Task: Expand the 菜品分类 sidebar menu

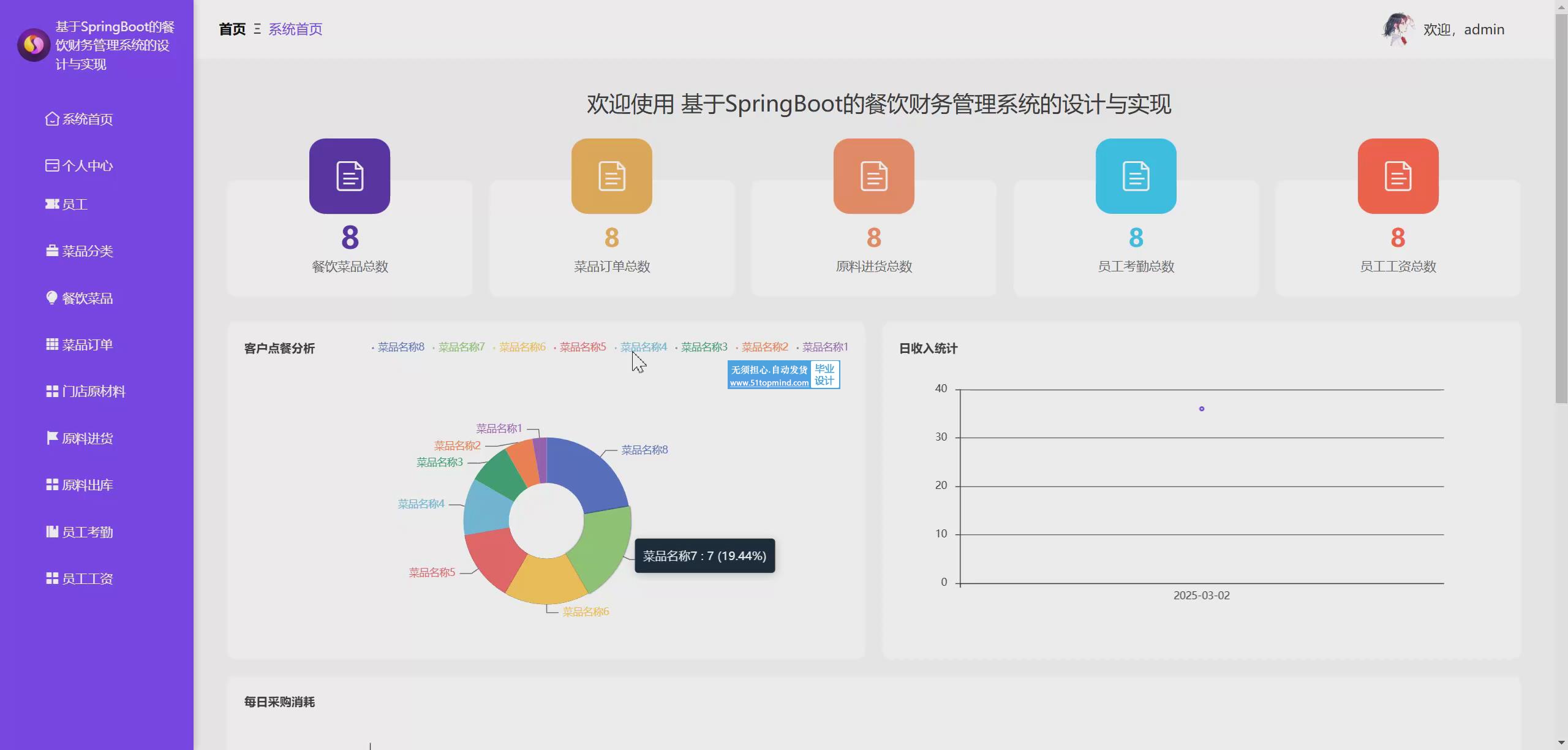Action: point(87,251)
